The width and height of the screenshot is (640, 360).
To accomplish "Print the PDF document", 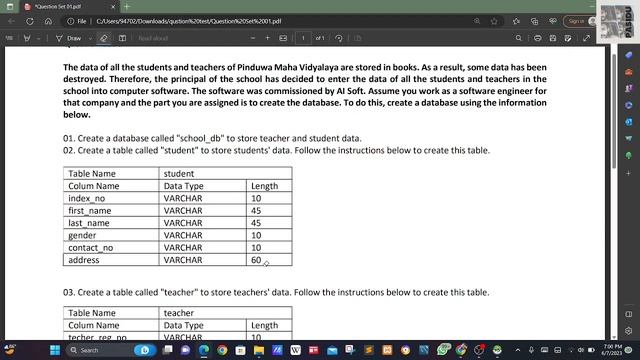I will (x=538, y=38).
